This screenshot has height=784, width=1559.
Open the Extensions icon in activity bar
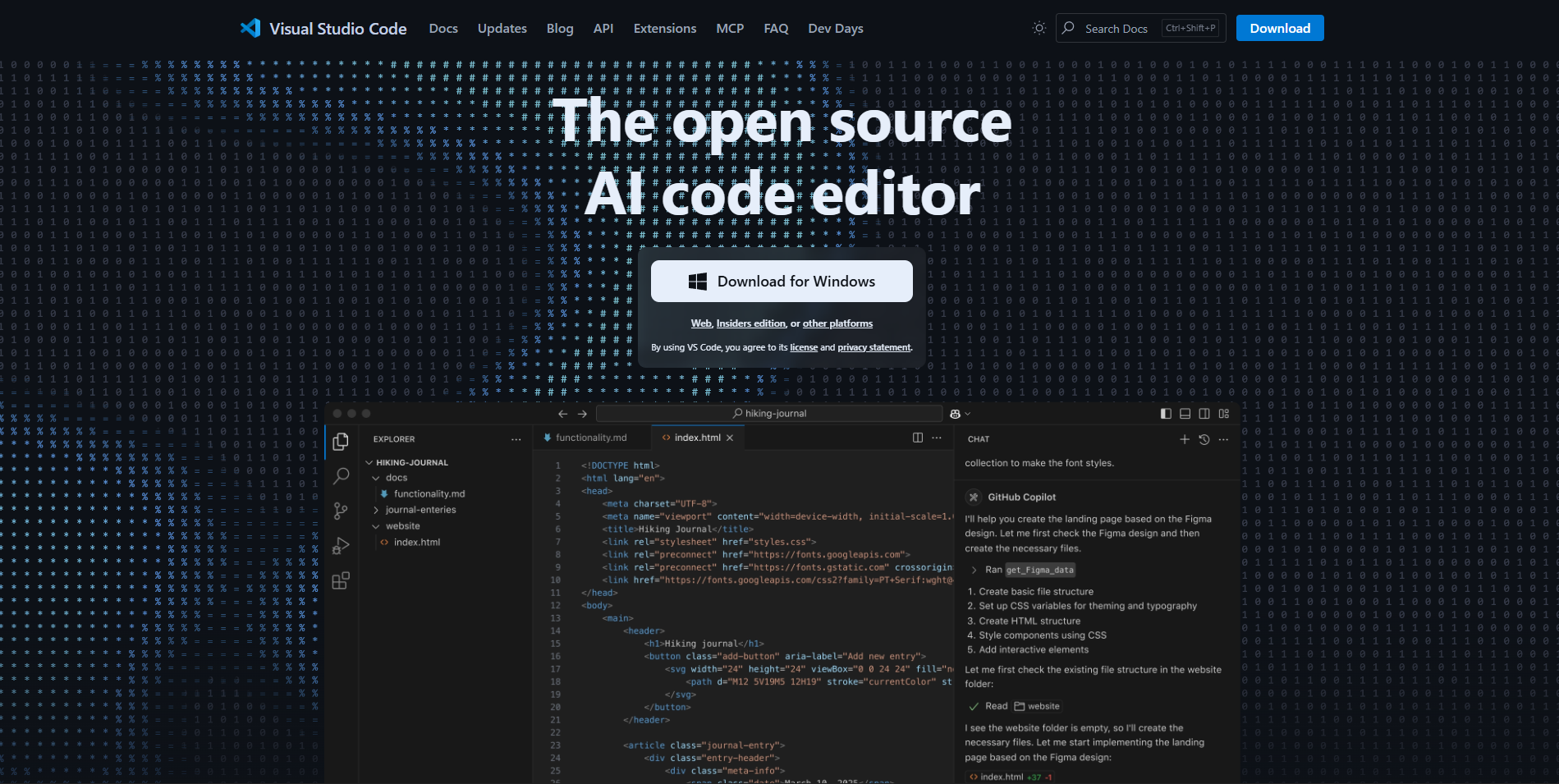tap(341, 580)
